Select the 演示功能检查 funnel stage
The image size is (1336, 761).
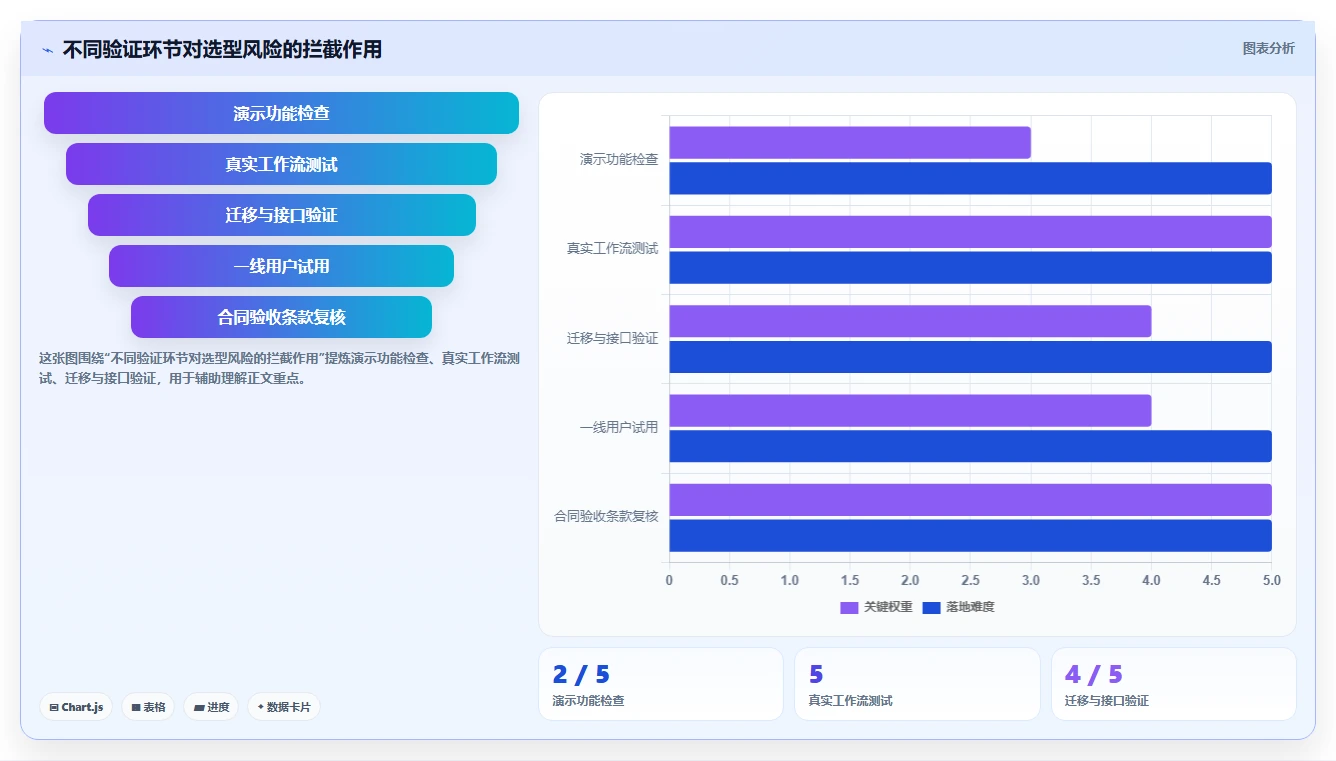point(281,113)
